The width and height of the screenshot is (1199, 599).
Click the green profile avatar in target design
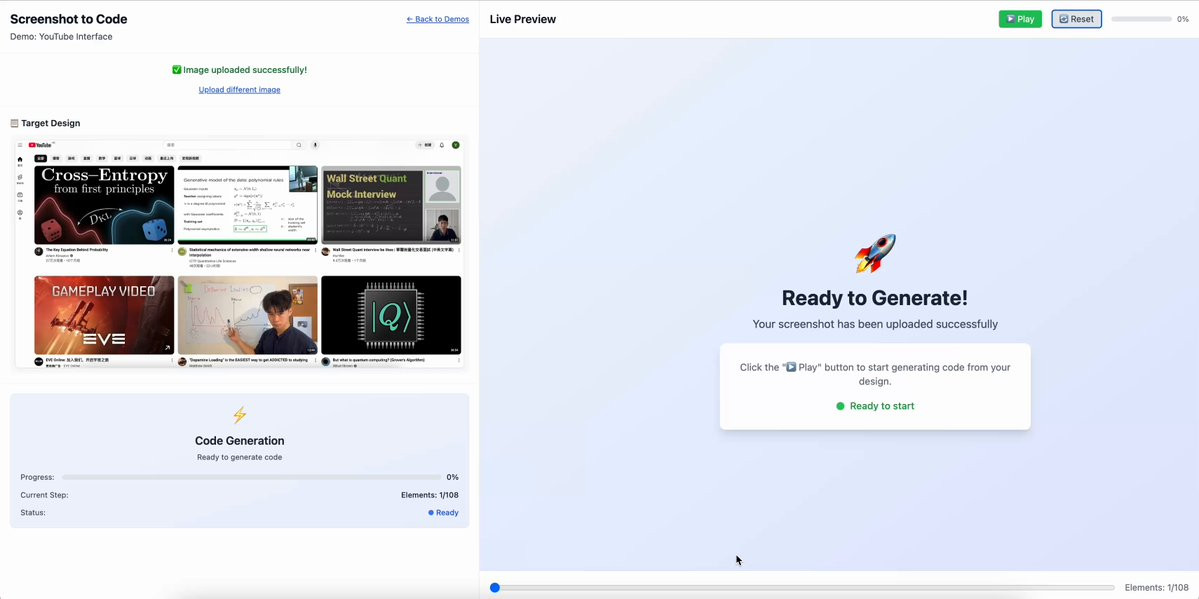[456, 145]
